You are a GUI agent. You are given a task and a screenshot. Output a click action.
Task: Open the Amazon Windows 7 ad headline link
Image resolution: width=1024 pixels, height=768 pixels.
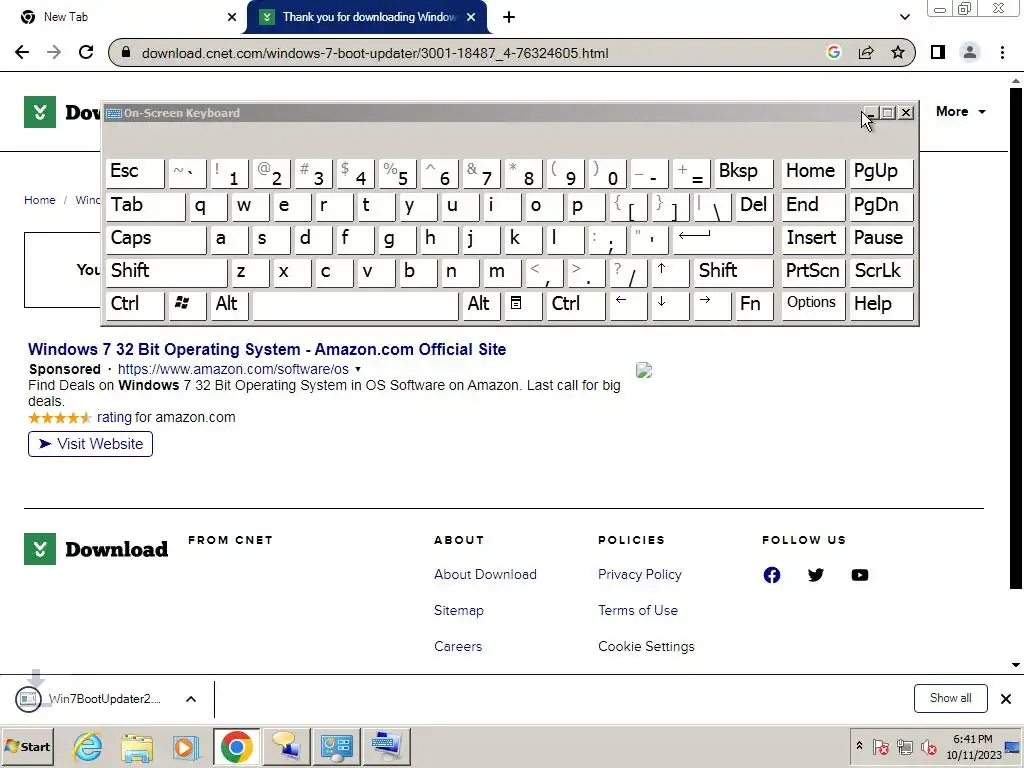(266, 349)
